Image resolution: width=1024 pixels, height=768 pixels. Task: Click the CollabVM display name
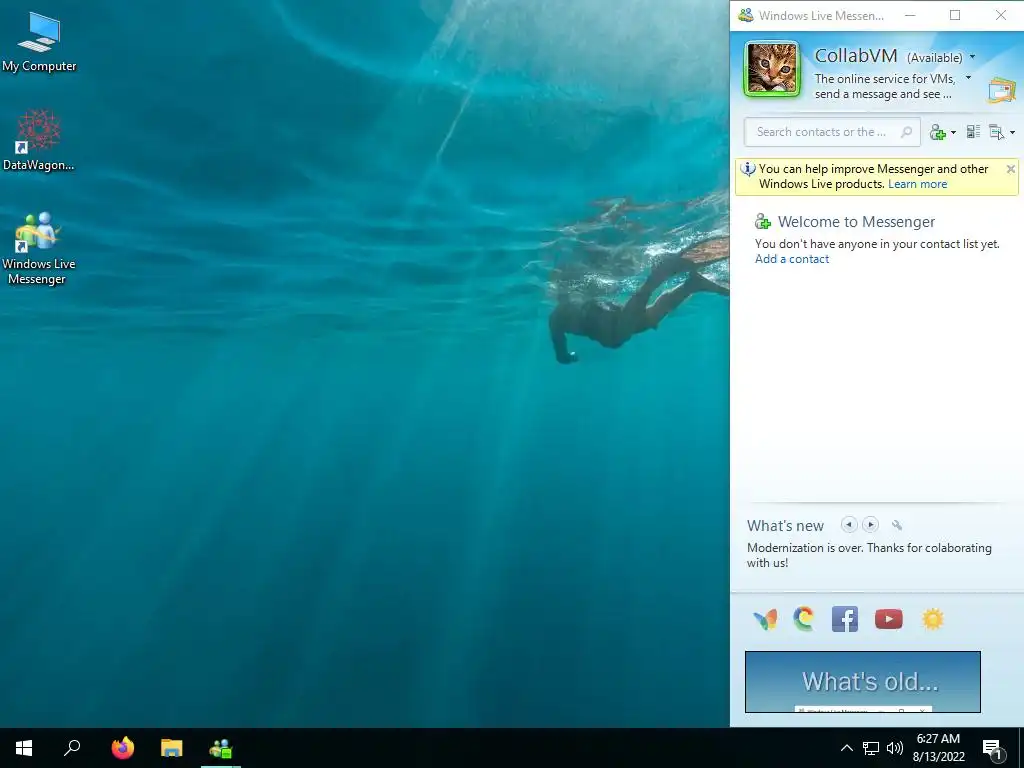[856, 56]
